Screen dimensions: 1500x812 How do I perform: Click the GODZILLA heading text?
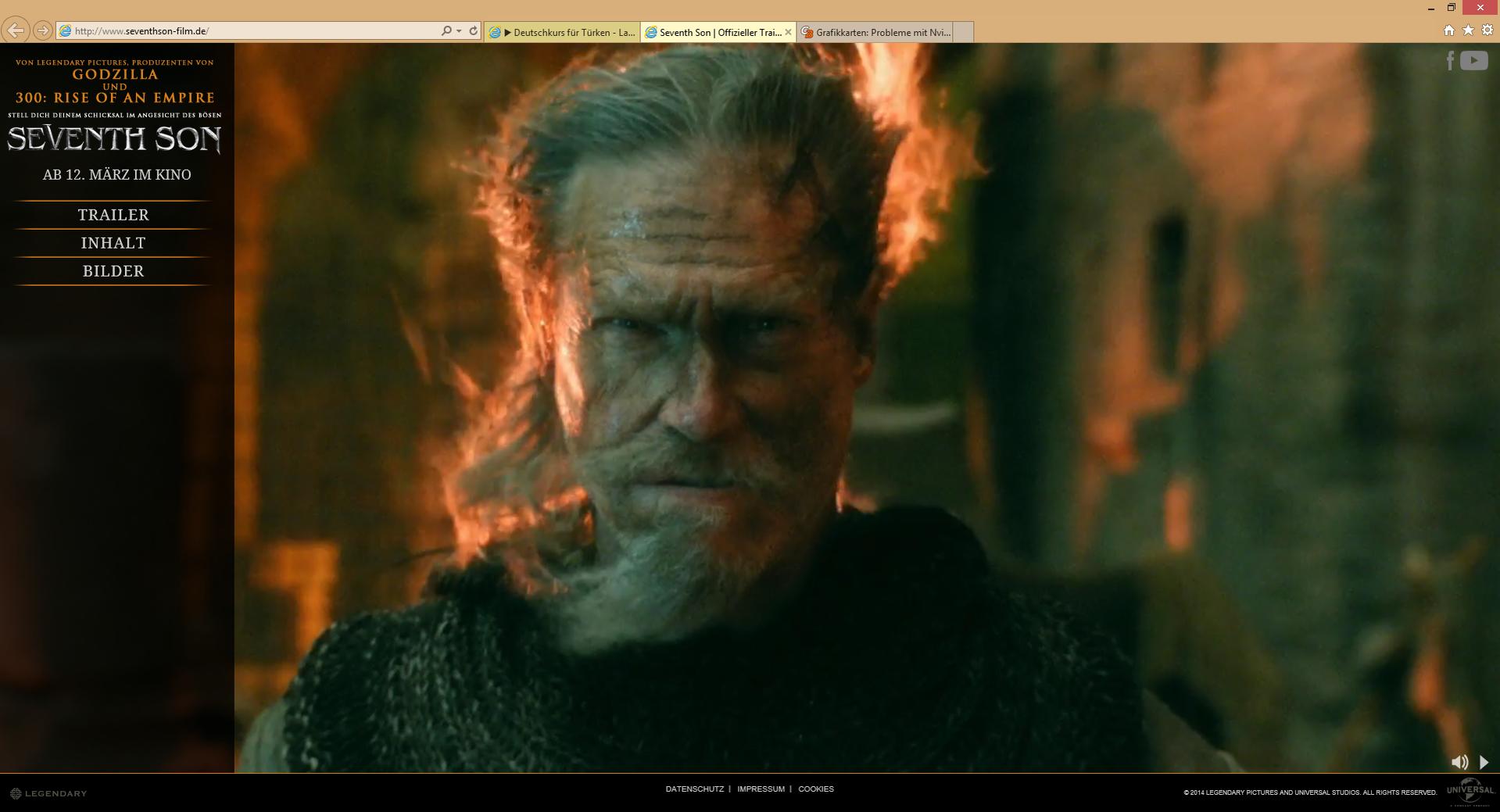pyautogui.click(x=115, y=75)
